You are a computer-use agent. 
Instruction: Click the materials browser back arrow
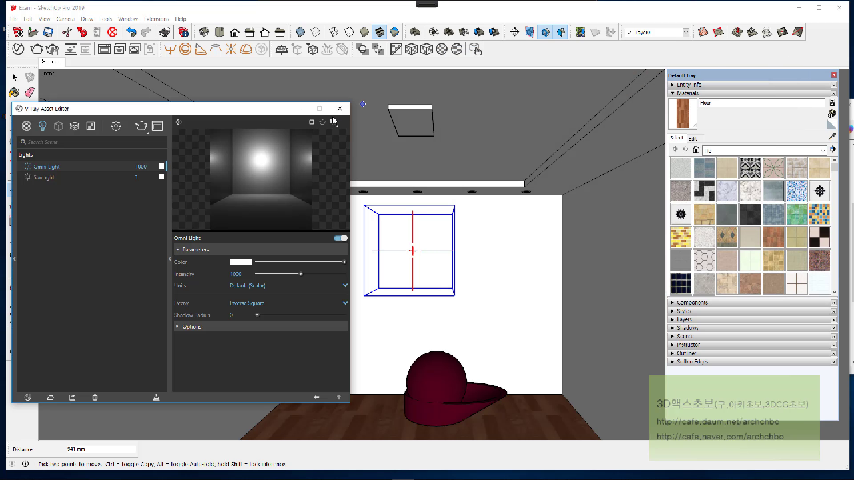point(675,149)
